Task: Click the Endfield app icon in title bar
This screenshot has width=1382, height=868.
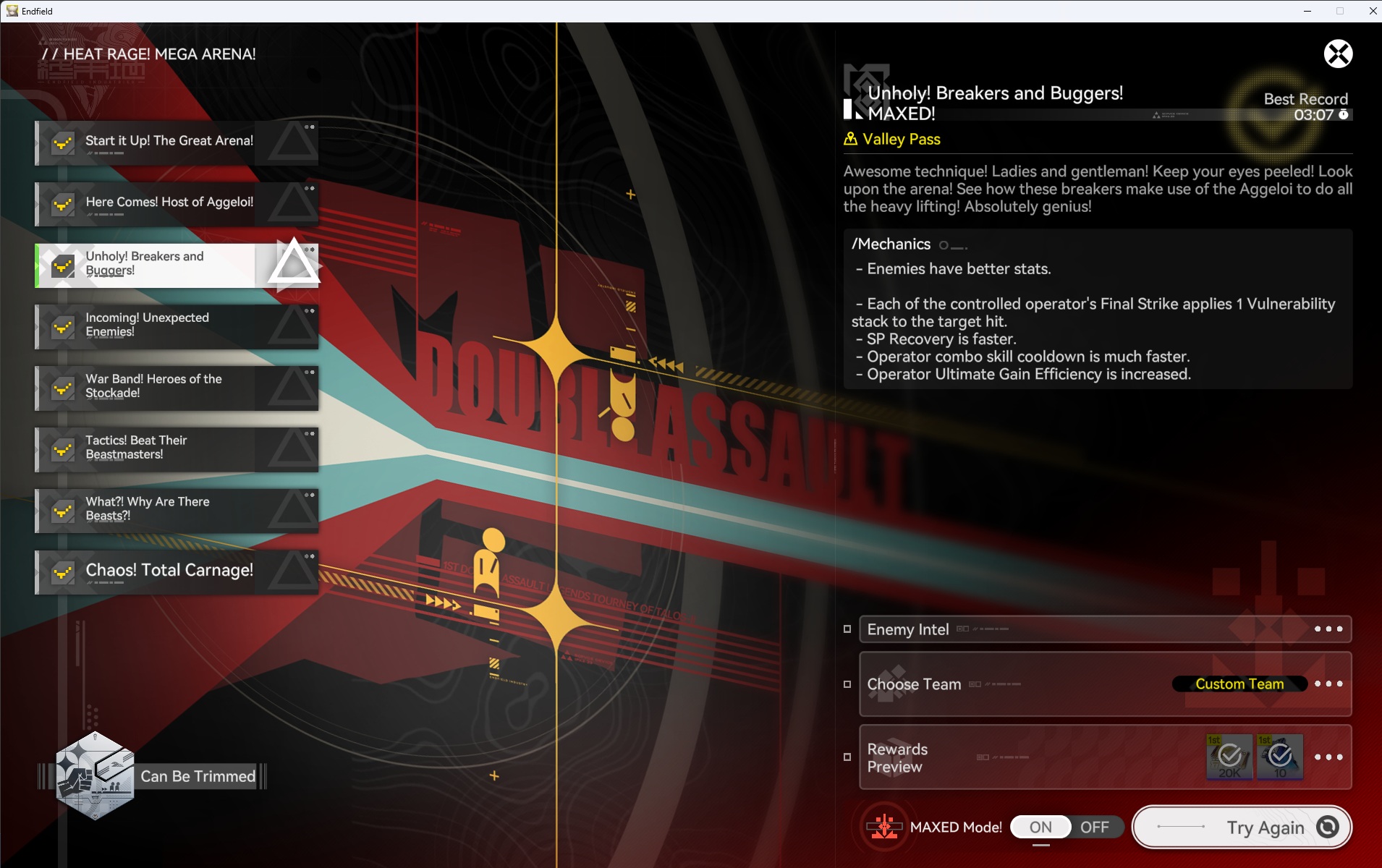Action: coord(12,11)
